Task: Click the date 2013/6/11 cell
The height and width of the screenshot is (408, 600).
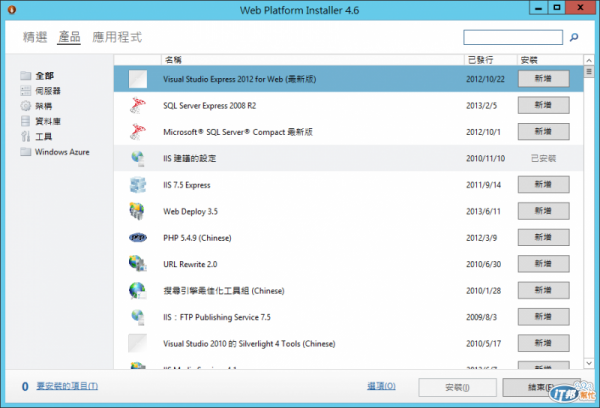Action: pyautogui.click(x=483, y=211)
